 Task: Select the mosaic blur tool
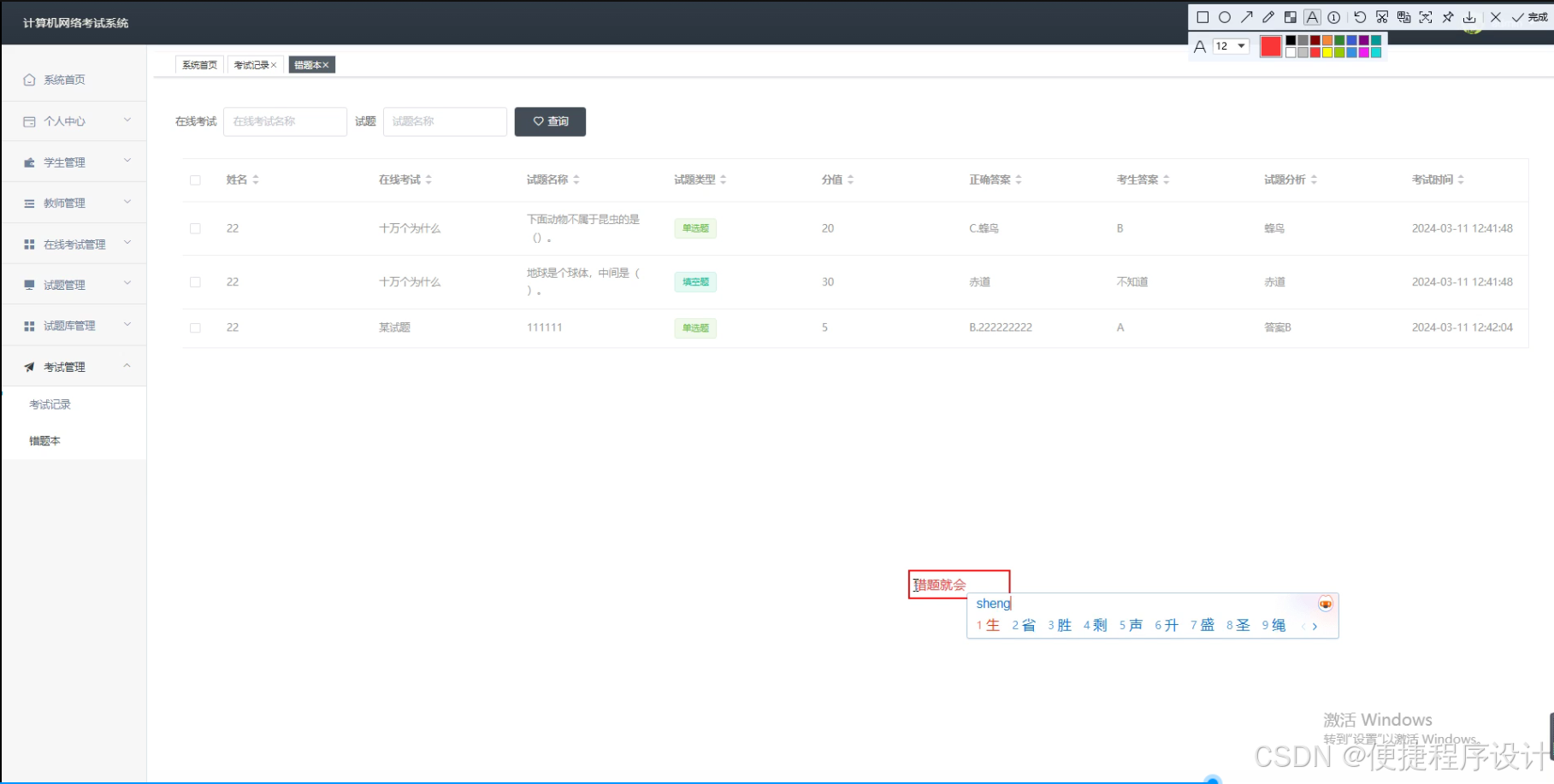[1291, 17]
